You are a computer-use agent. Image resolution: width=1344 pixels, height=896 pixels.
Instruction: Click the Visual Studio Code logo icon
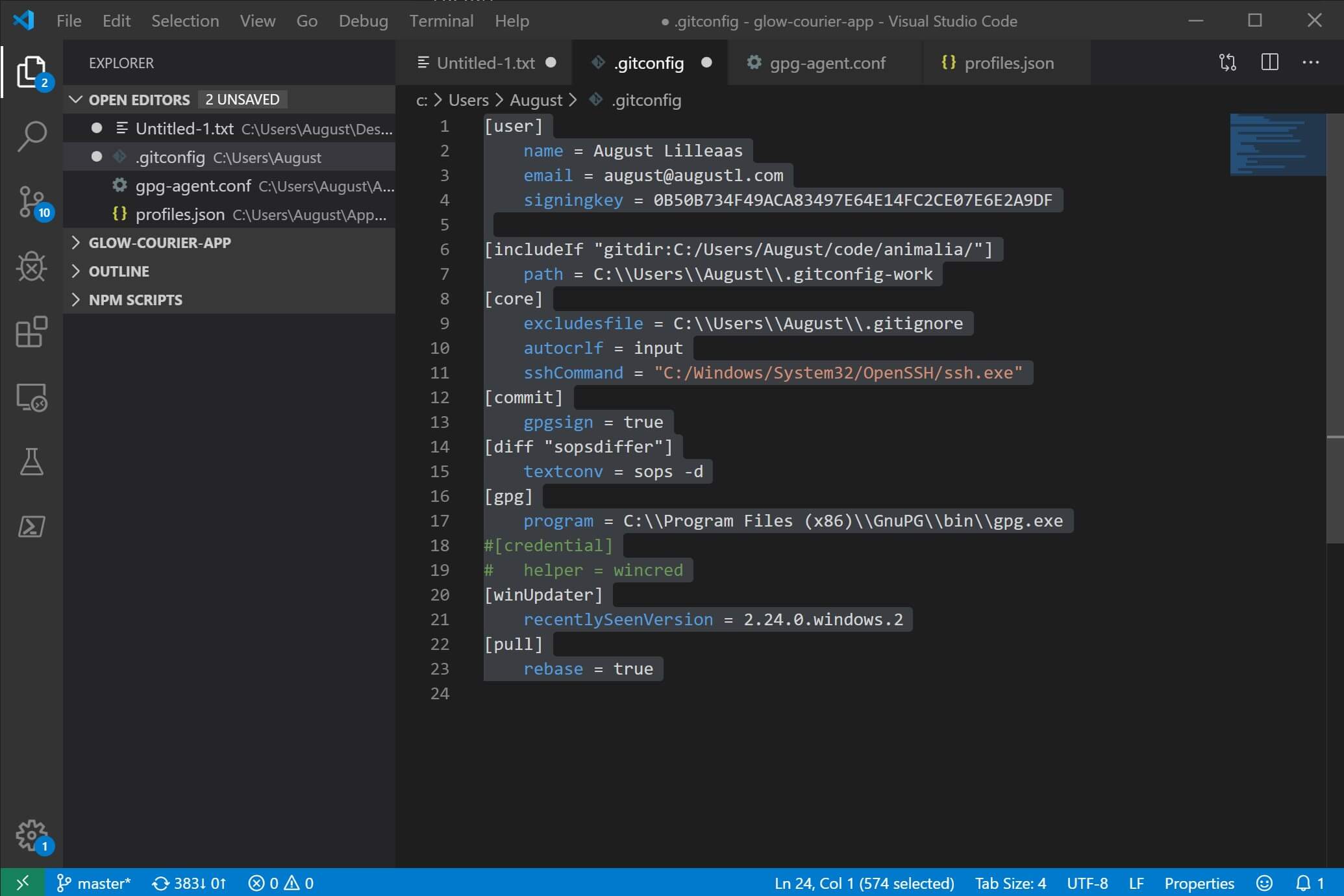click(23, 20)
